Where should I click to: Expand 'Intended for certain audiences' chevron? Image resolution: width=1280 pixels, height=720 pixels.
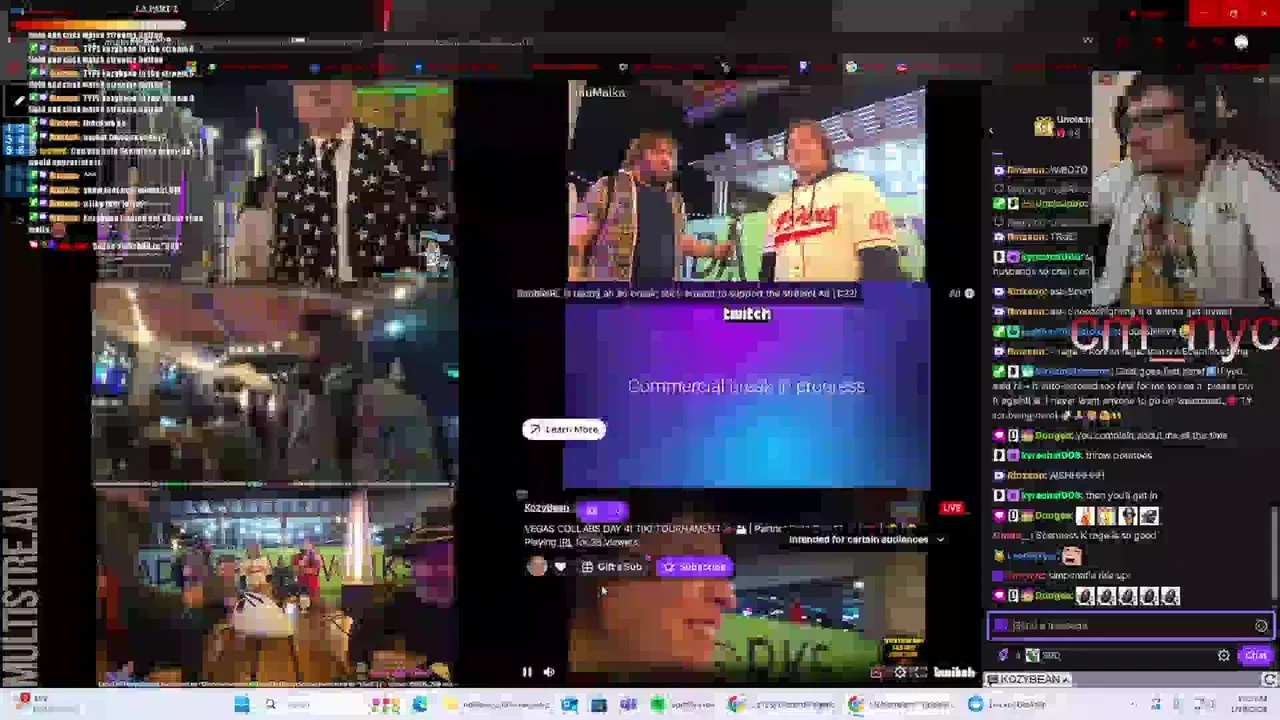point(940,540)
